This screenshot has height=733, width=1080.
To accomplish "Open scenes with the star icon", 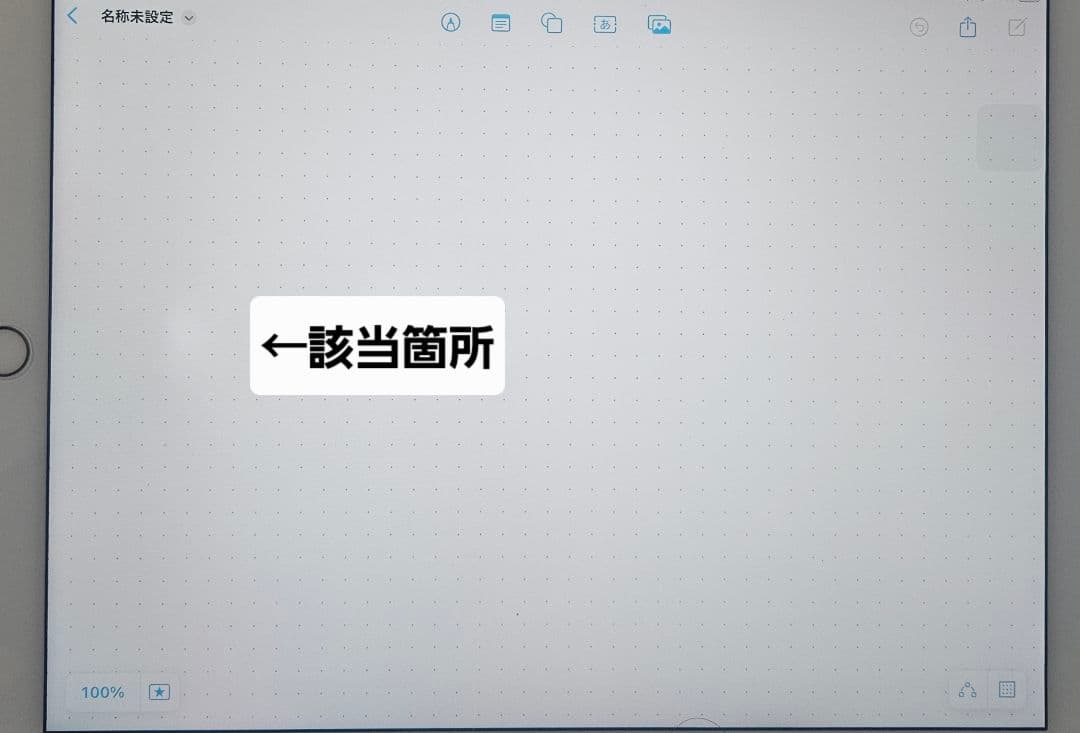I will 159,692.
